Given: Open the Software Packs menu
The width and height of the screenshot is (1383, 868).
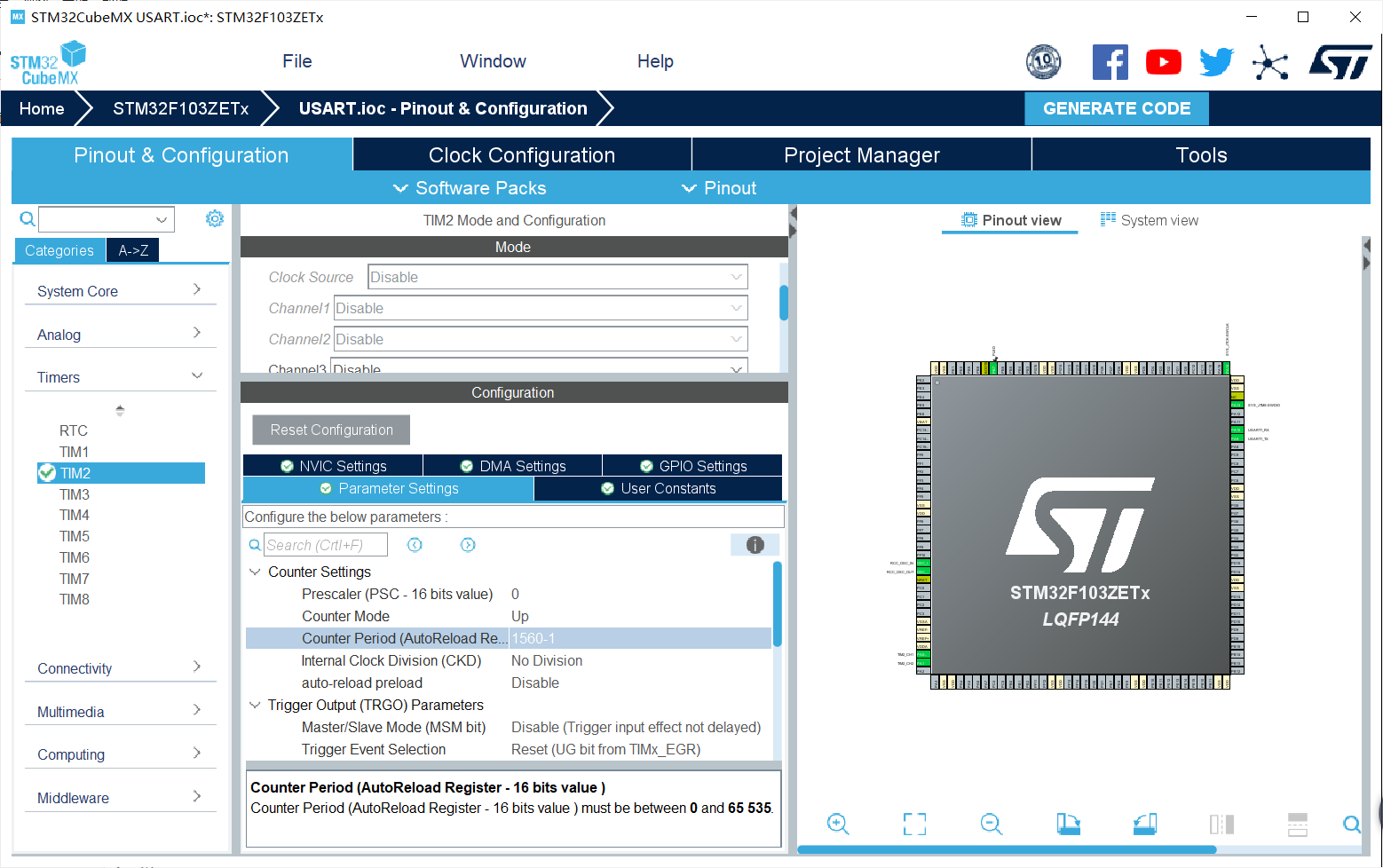Looking at the screenshot, I should 470,188.
